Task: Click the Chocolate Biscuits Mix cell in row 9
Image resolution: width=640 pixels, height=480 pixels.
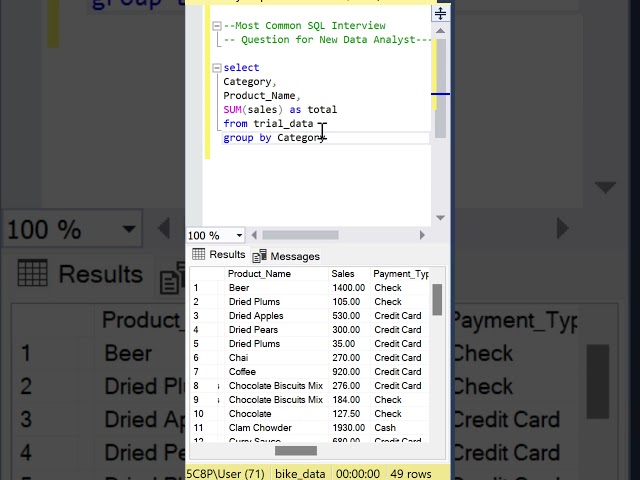Action: 276,400
